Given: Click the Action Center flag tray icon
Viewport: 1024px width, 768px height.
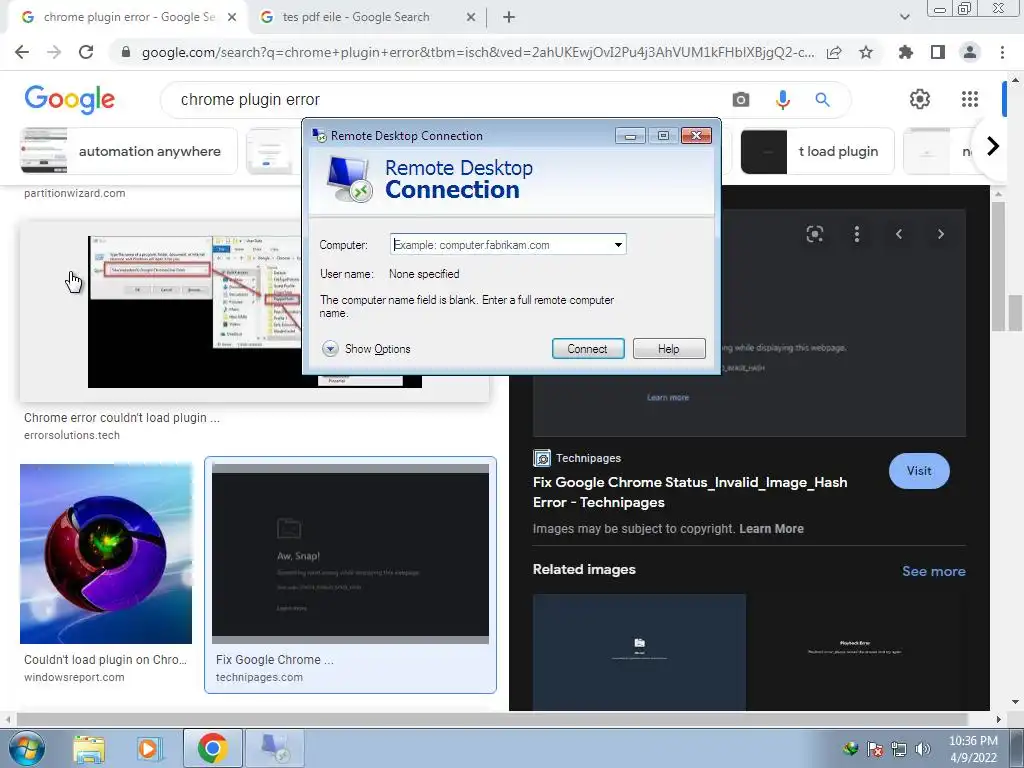Looking at the screenshot, I should point(875,749).
